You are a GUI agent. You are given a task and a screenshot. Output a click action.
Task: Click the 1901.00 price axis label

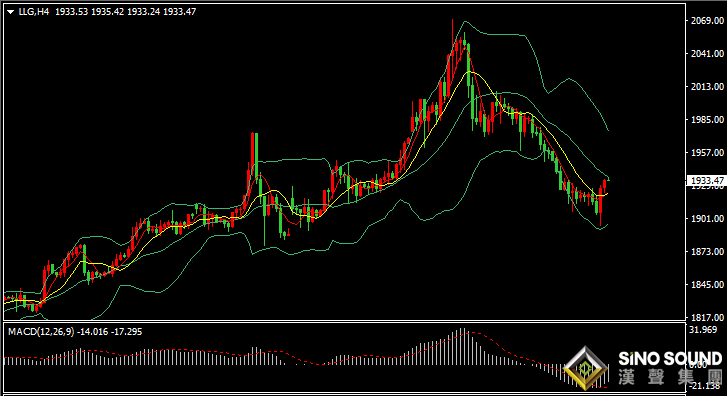[707, 218]
